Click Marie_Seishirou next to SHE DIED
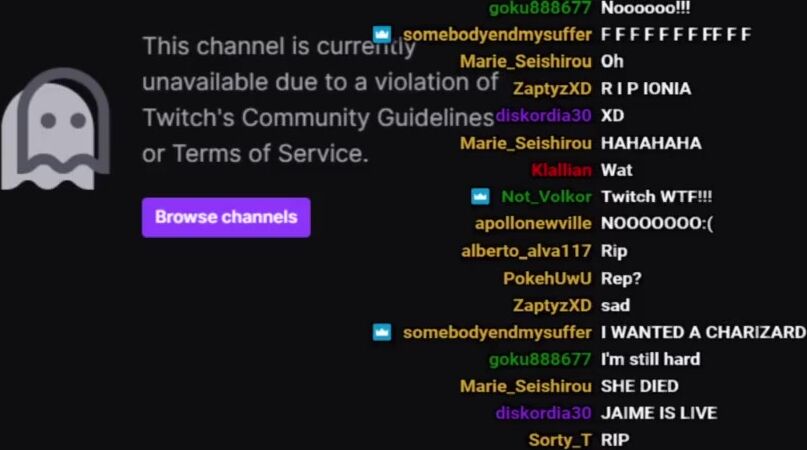The width and height of the screenshot is (807, 450). tap(525, 386)
